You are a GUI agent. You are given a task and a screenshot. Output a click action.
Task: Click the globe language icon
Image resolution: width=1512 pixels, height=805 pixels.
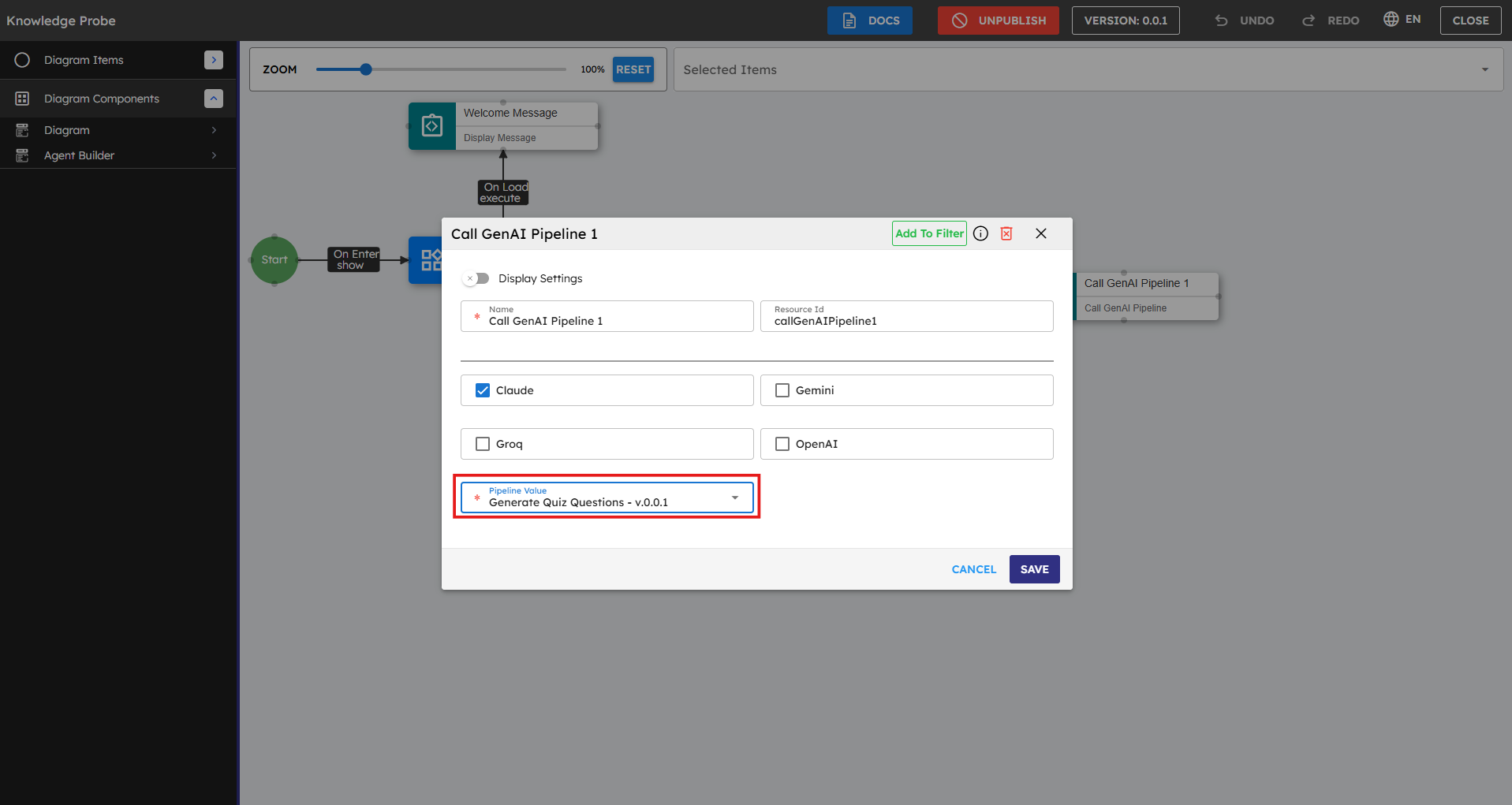[x=1391, y=20]
